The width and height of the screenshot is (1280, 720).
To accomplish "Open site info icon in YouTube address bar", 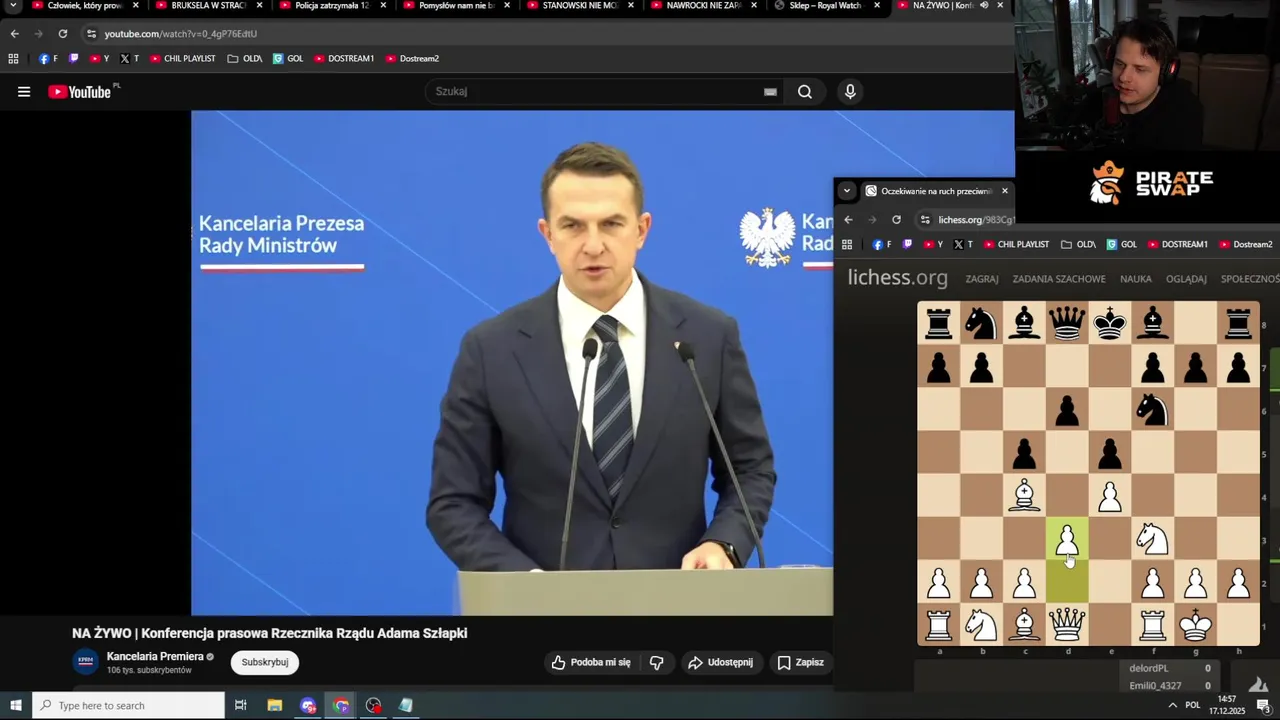I will (x=91, y=33).
